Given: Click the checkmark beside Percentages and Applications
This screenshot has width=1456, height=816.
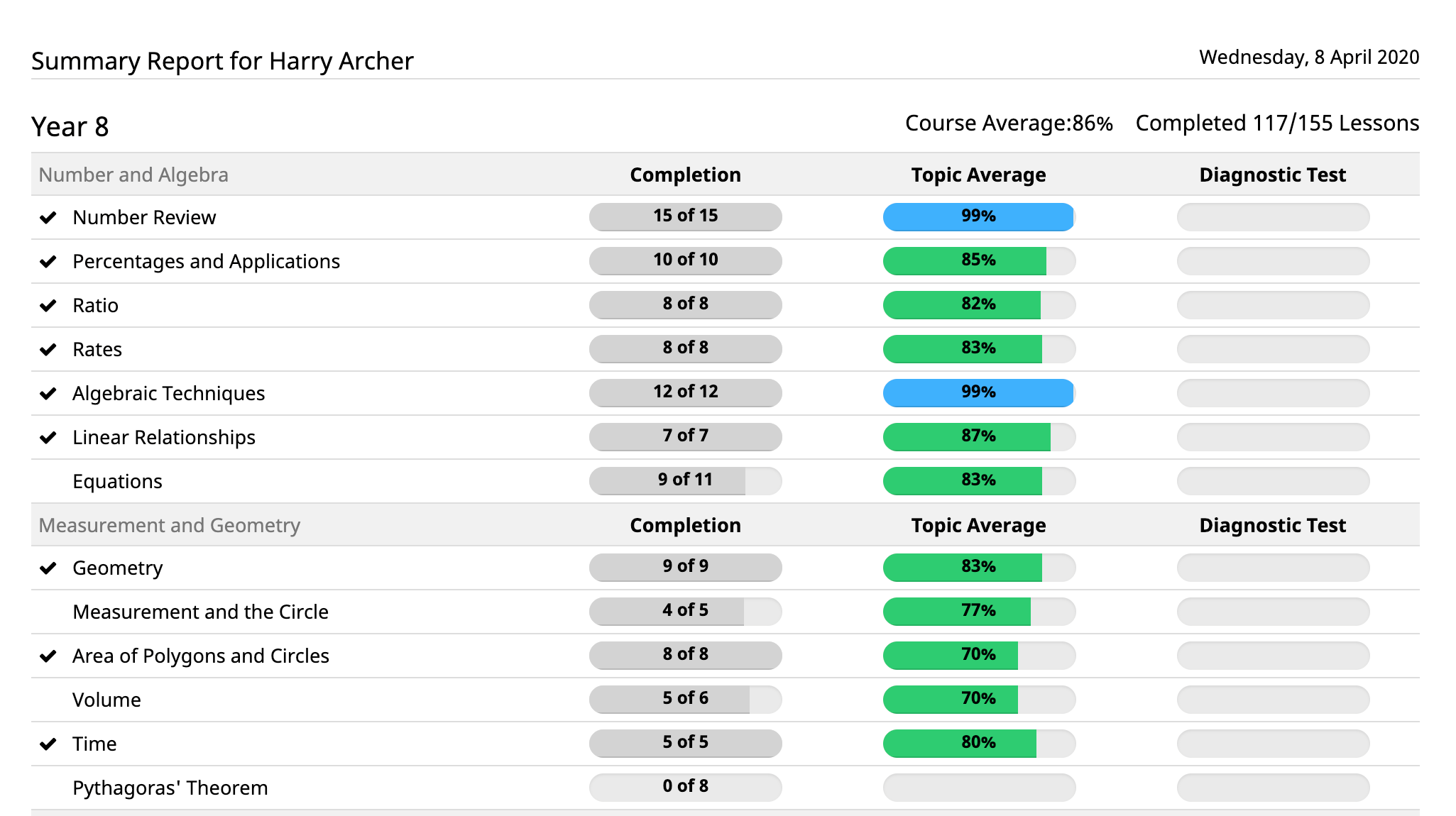Looking at the screenshot, I should [x=48, y=261].
